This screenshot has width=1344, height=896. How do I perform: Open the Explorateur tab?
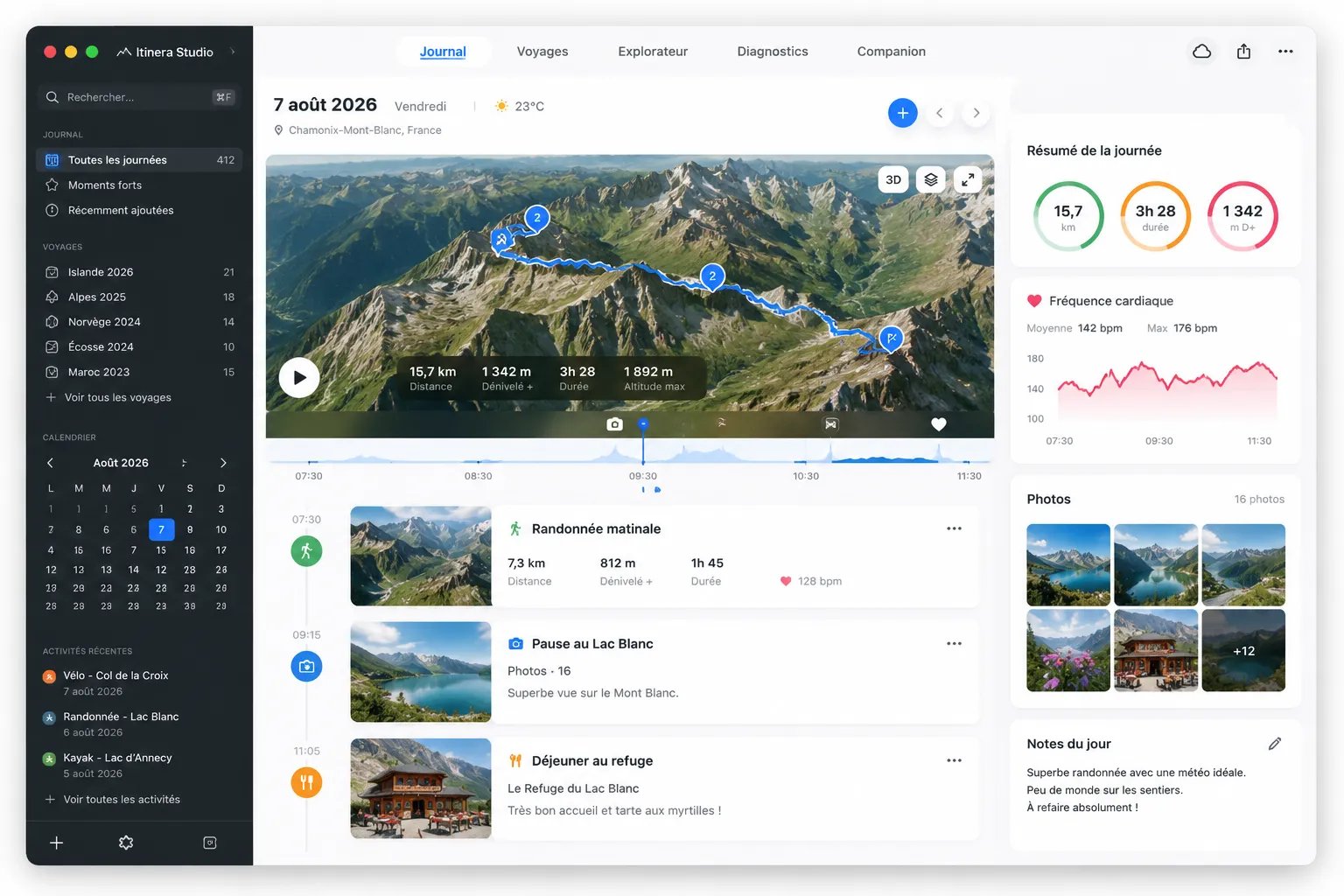tap(653, 52)
